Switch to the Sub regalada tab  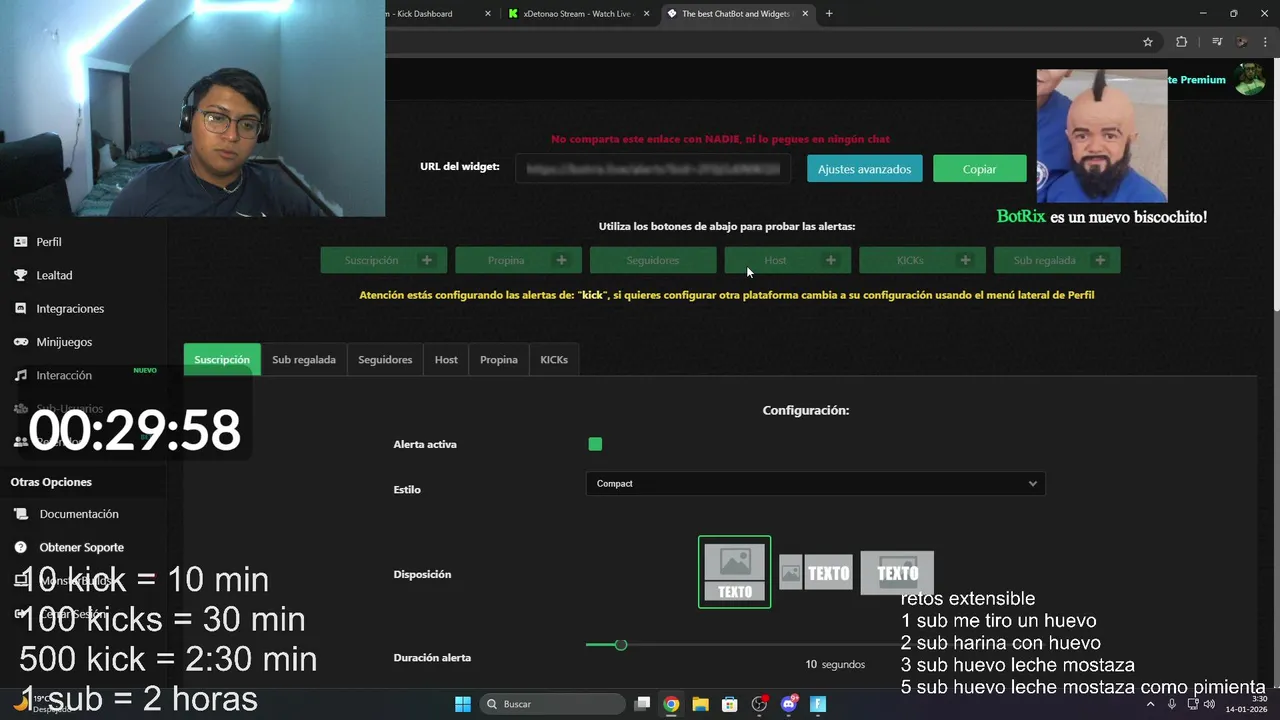tap(304, 360)
